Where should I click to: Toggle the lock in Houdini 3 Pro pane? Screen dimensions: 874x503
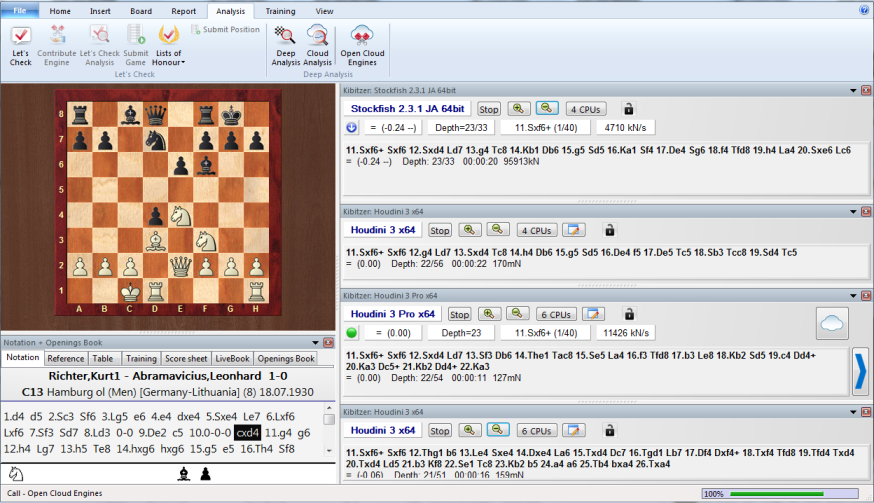coord(629,314)
